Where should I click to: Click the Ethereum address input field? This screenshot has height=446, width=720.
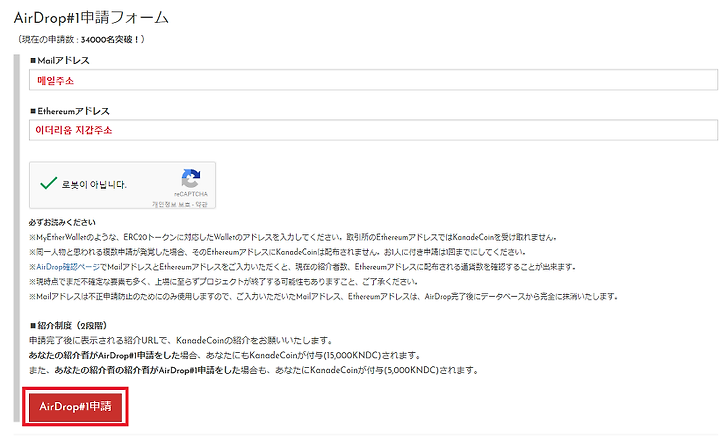coord(373,130)
